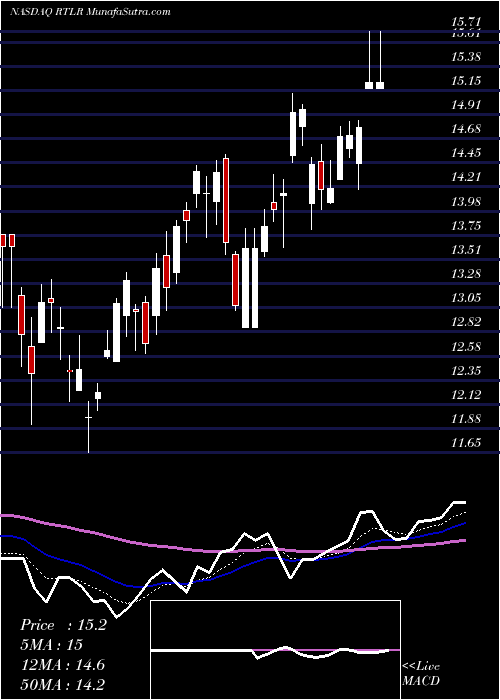
Task: Click the 14.45 price axis label
Action: point(466,154)
